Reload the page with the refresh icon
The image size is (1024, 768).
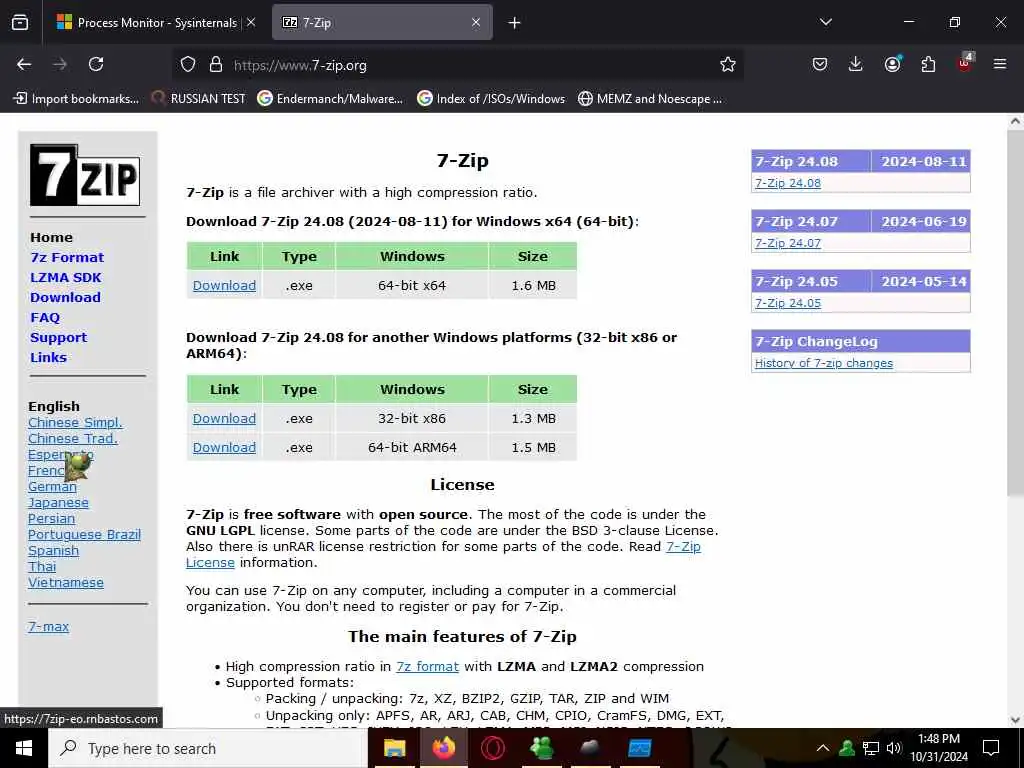(x=96, y=64)
